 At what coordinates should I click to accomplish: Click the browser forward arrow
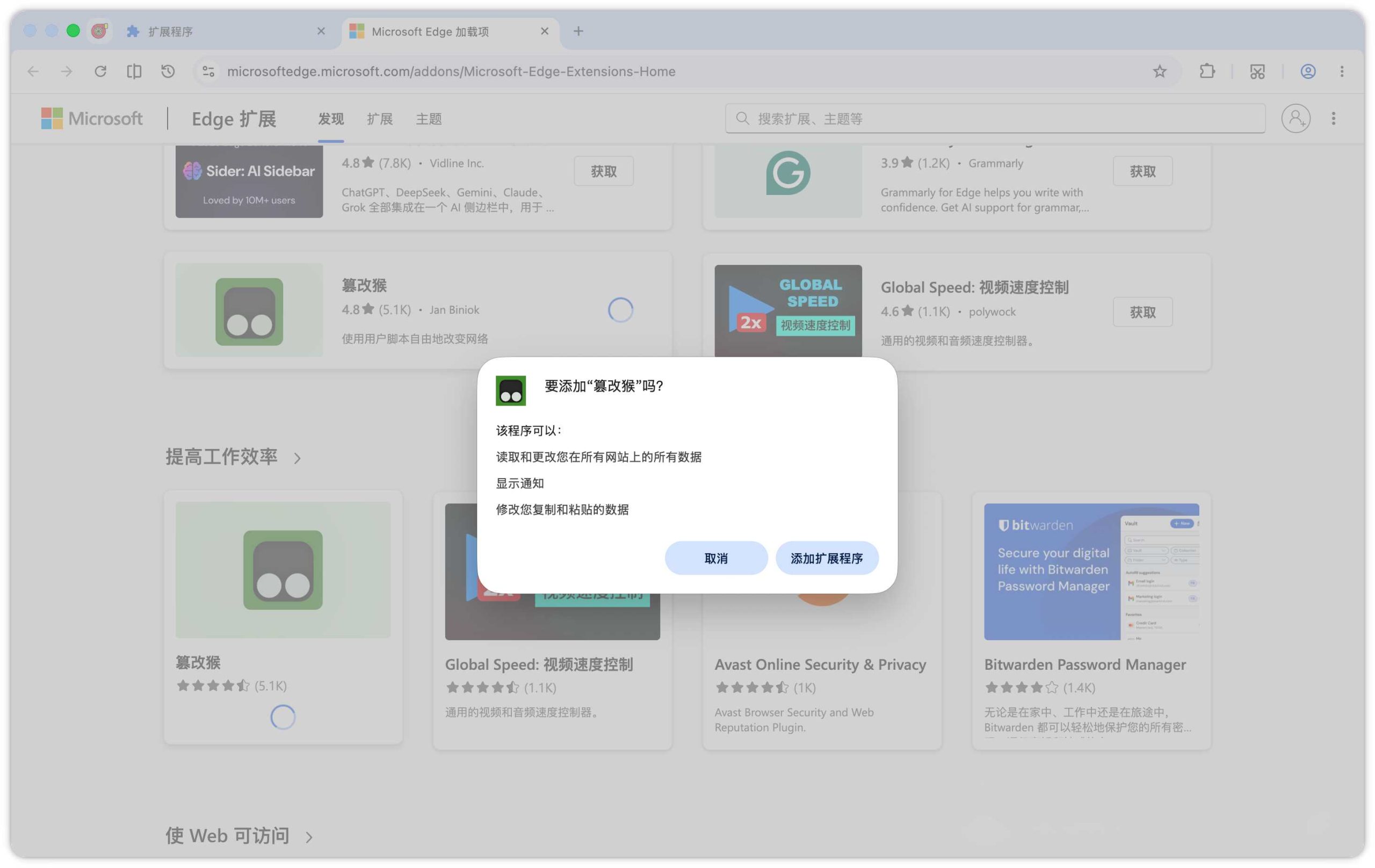(67, 71)
